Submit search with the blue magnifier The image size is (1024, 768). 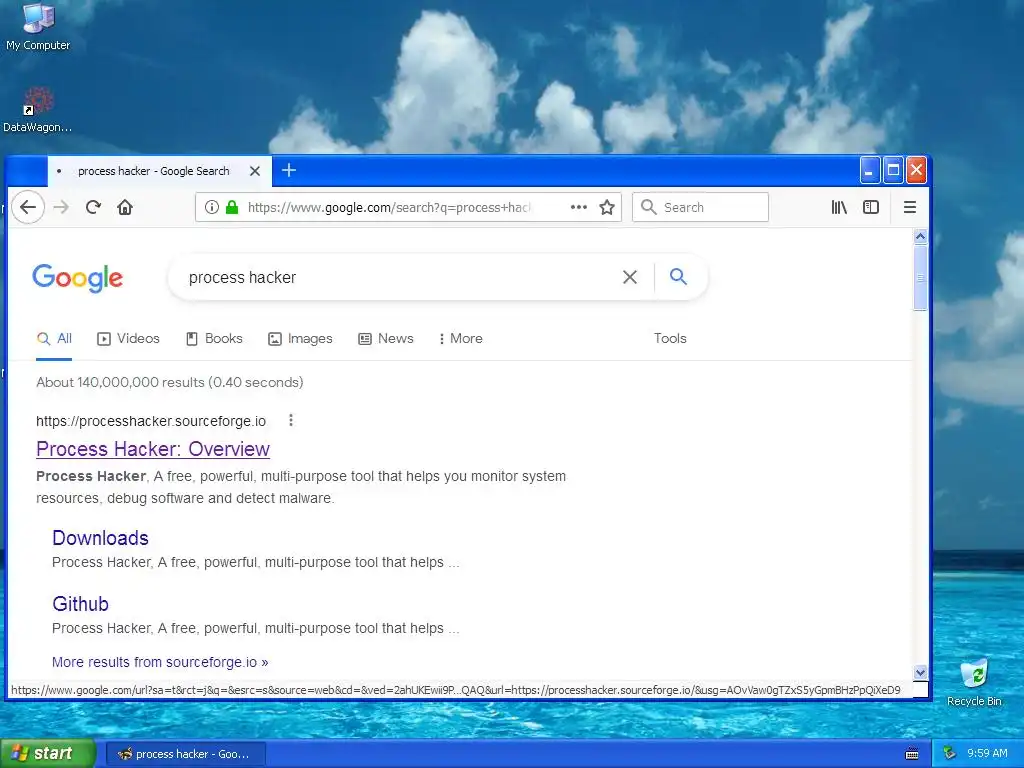click(x=679, y=277)
